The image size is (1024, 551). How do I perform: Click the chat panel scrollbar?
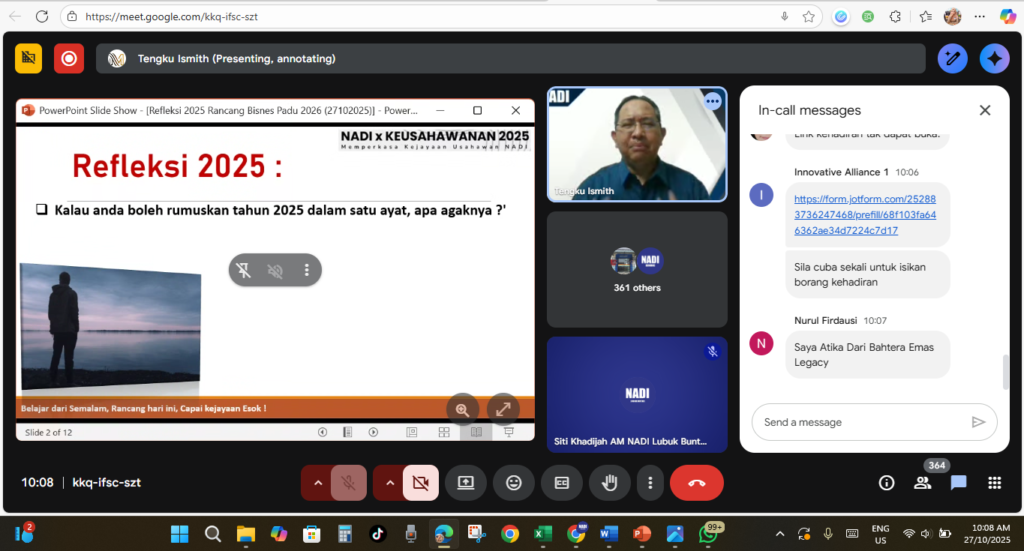tap(1005, 371)
